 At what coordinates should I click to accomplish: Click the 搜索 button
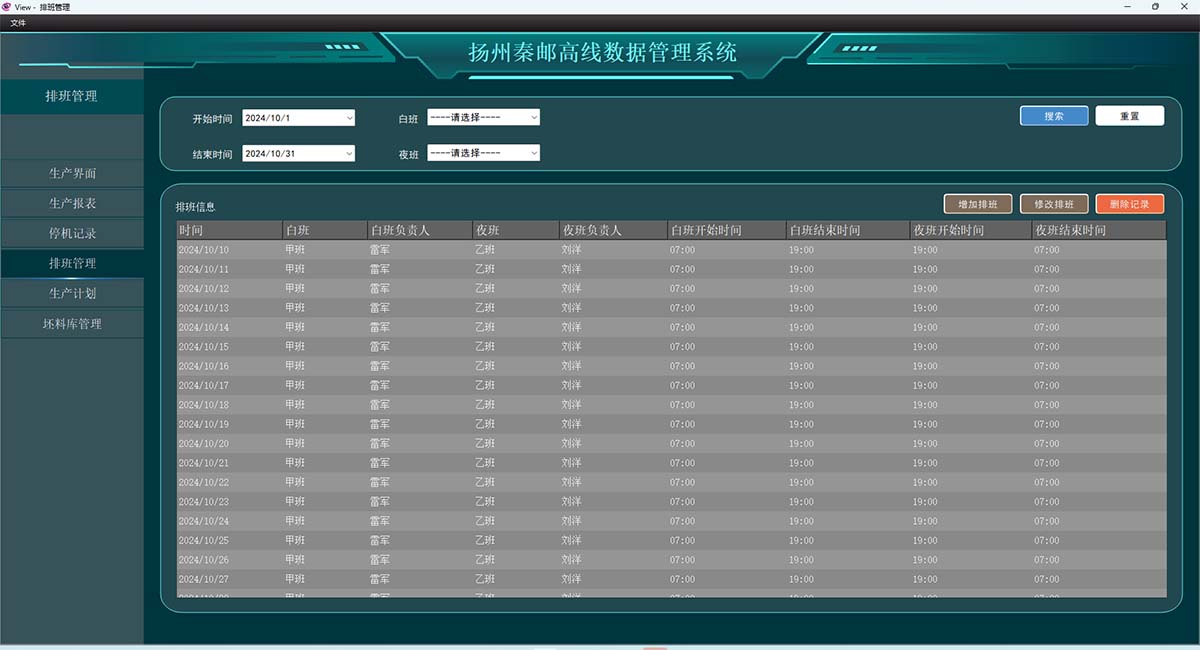pyautogui.click(x=1054, y=116)
